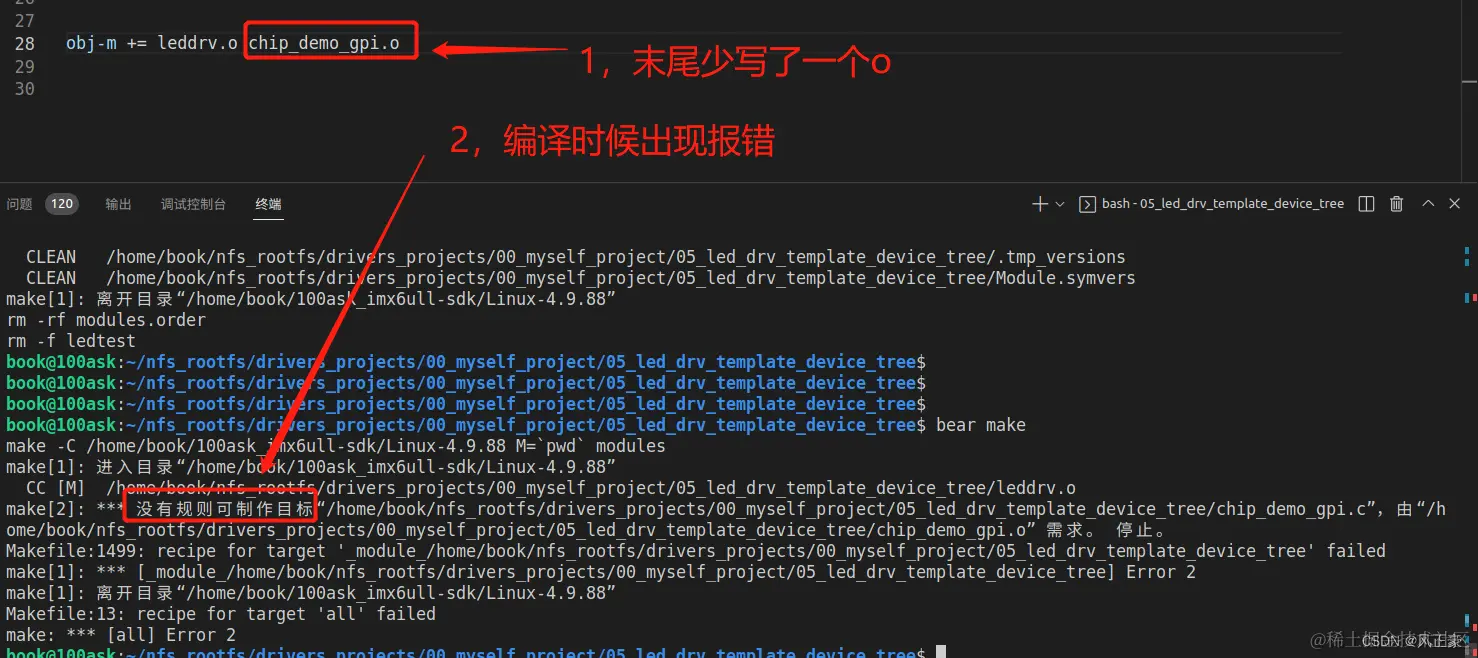The image size is (1478, 658).
Task: Click the bash shell icon in terminal list
Action: click(x=1086, y=203)
